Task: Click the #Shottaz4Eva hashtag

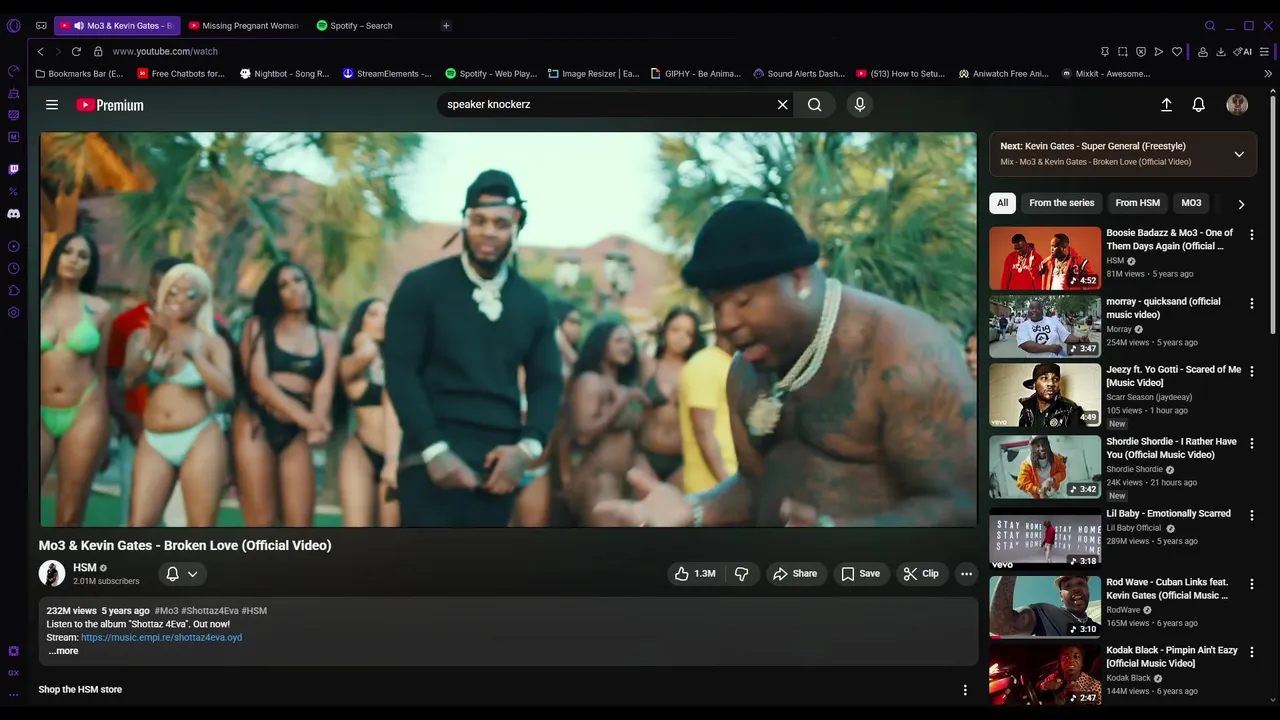Action: tap(210, 610)
